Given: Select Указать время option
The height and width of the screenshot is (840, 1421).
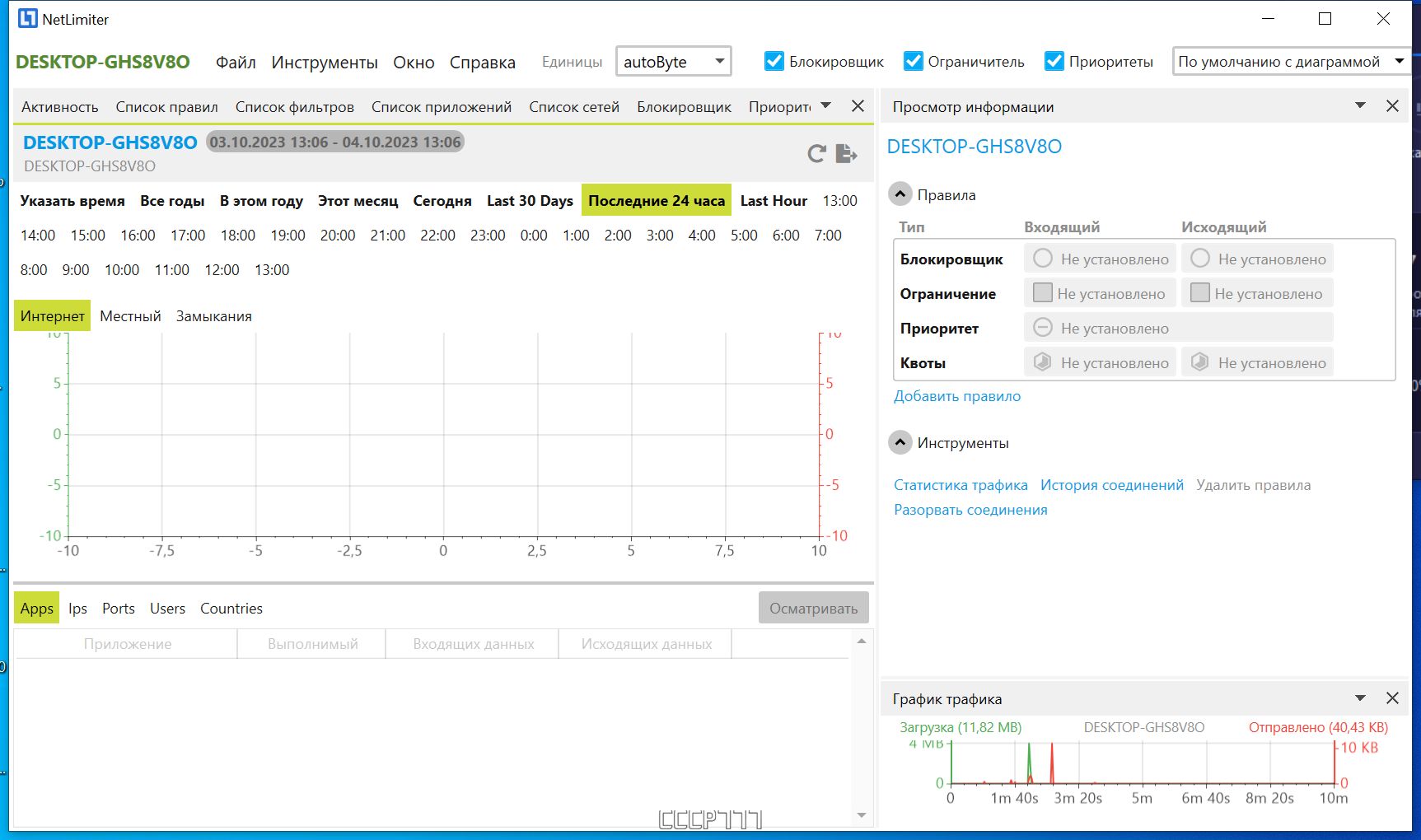Looking at the screenshot, I should [x=72, y=201].
